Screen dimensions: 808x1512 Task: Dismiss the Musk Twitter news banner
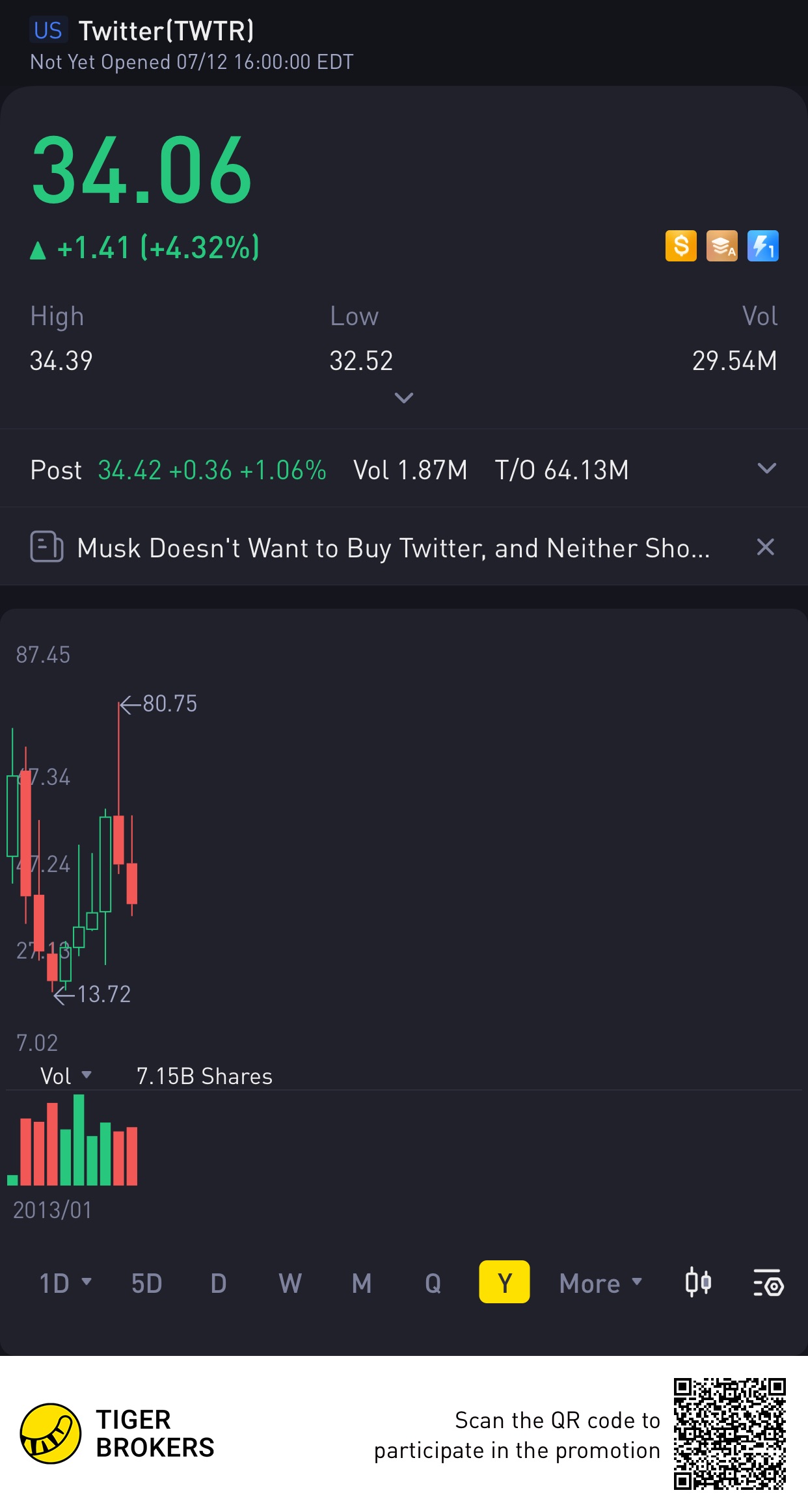pyautogui.click(x=766, y=547)
